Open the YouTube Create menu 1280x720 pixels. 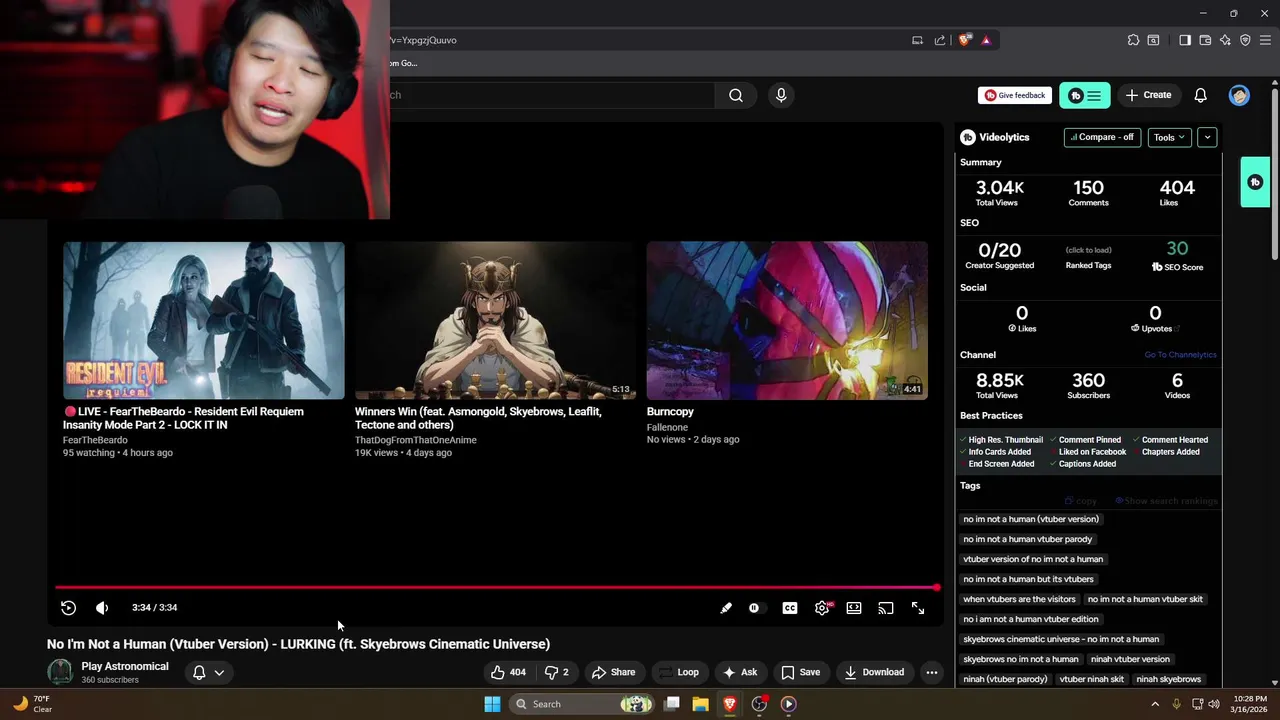1148,95
